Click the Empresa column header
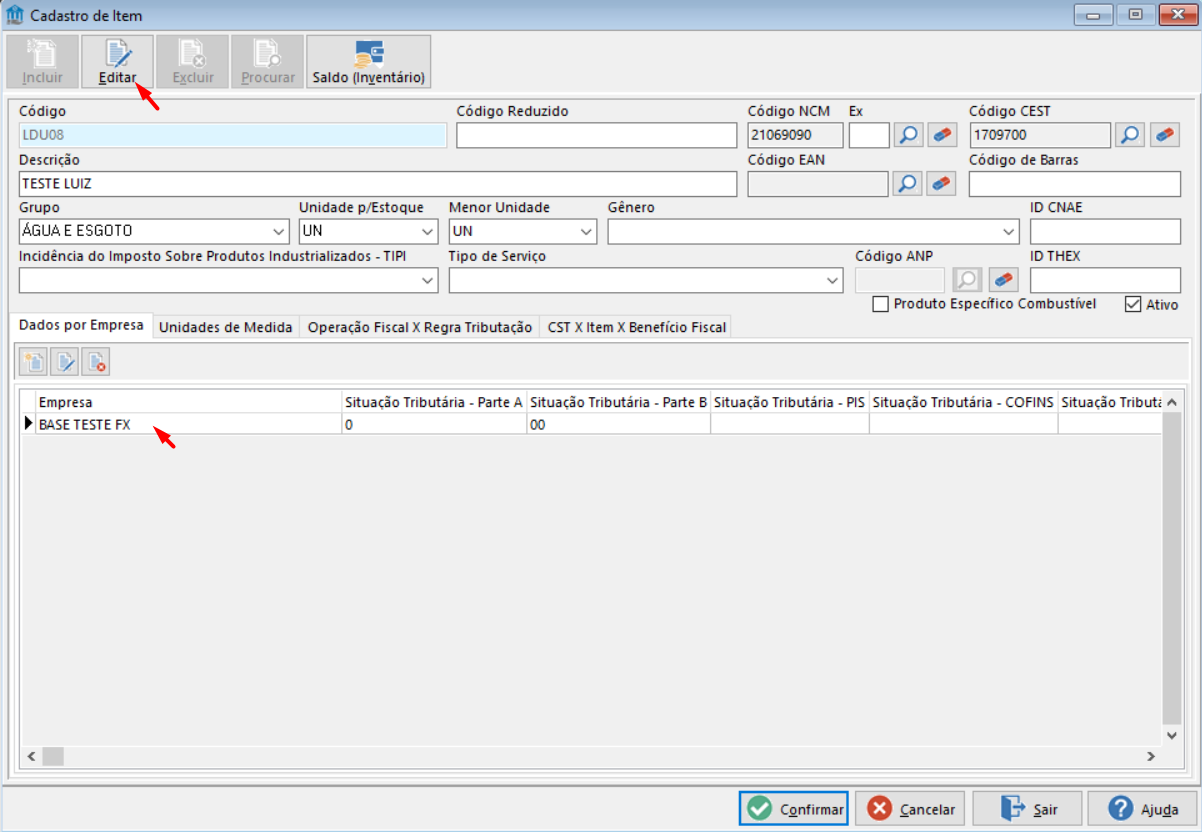1202x832 pixels. coord(188,402)
